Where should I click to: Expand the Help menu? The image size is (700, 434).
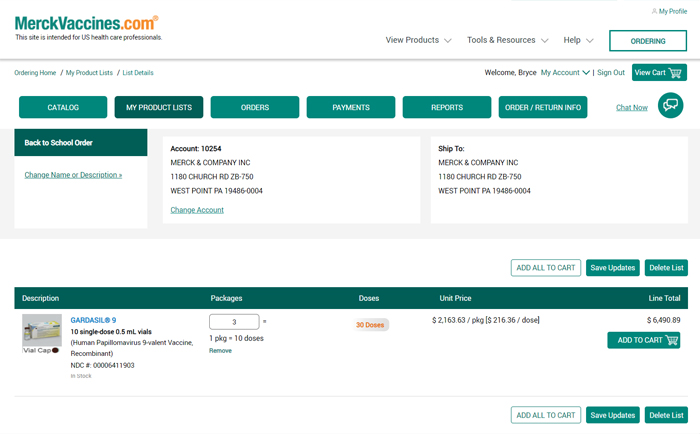578,40
